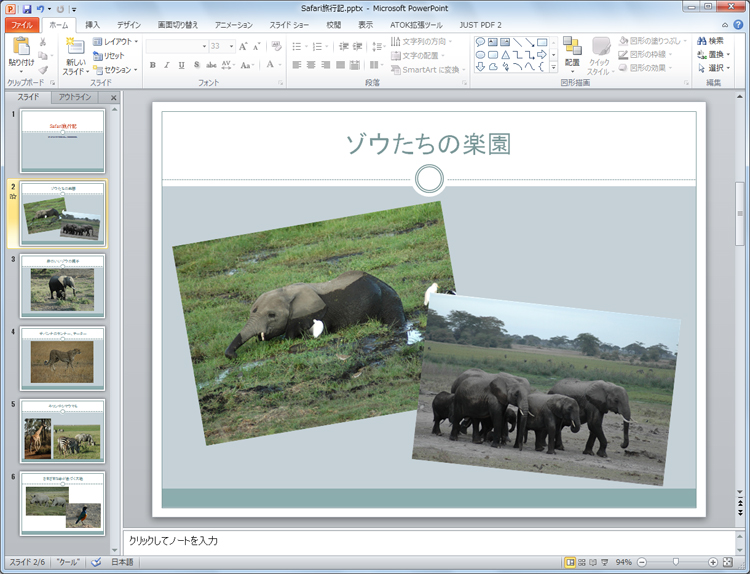The width and height of the screenshot is (750, 574).
Task: Switch to the アニメーション tab
Action: tap(233, 25)
